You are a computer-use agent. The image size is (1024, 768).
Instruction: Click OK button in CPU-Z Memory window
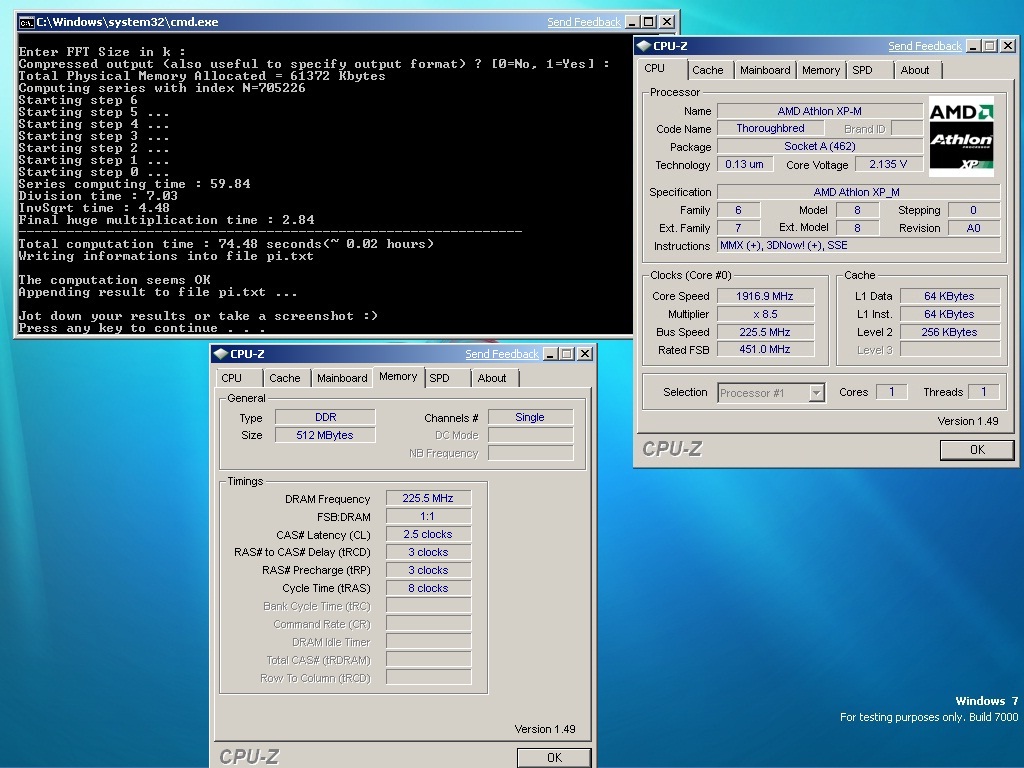[554, 758]
